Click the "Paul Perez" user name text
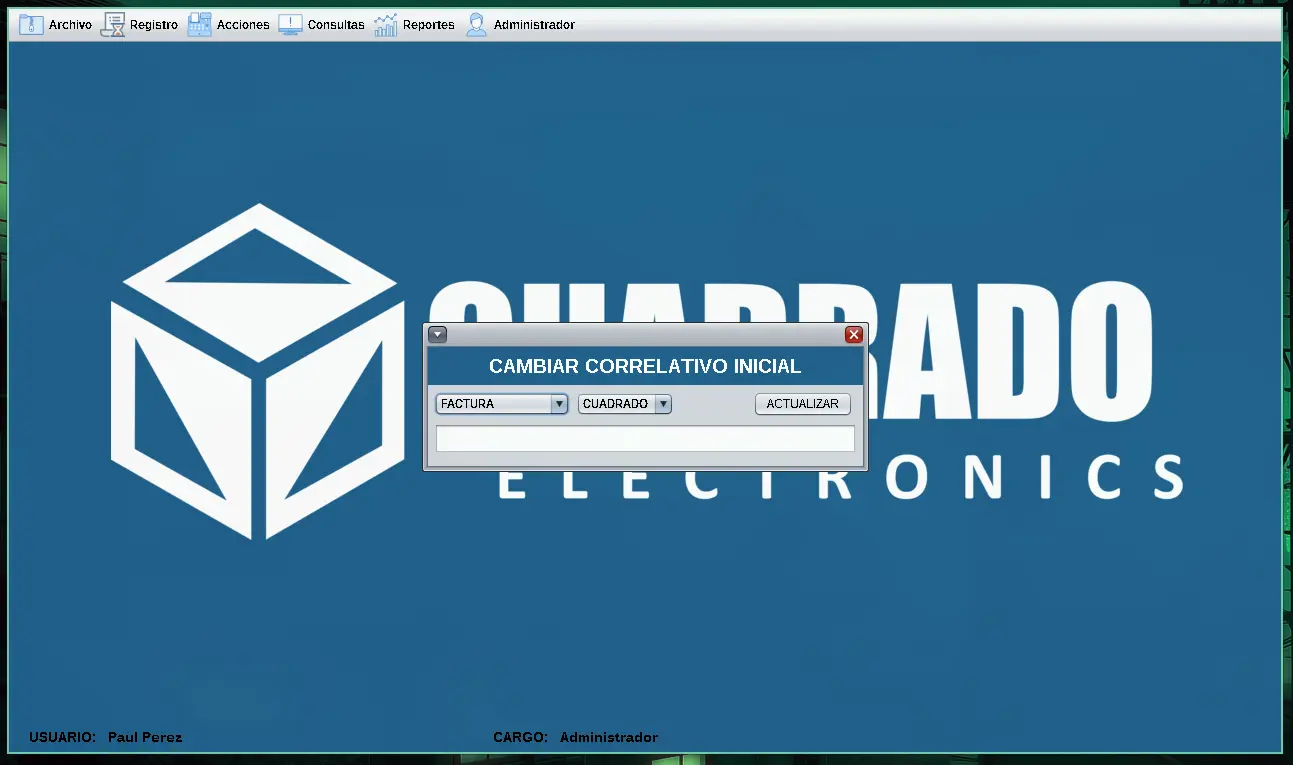The width and height of the screenshot is (1293, 765). [x=145, y=737]
